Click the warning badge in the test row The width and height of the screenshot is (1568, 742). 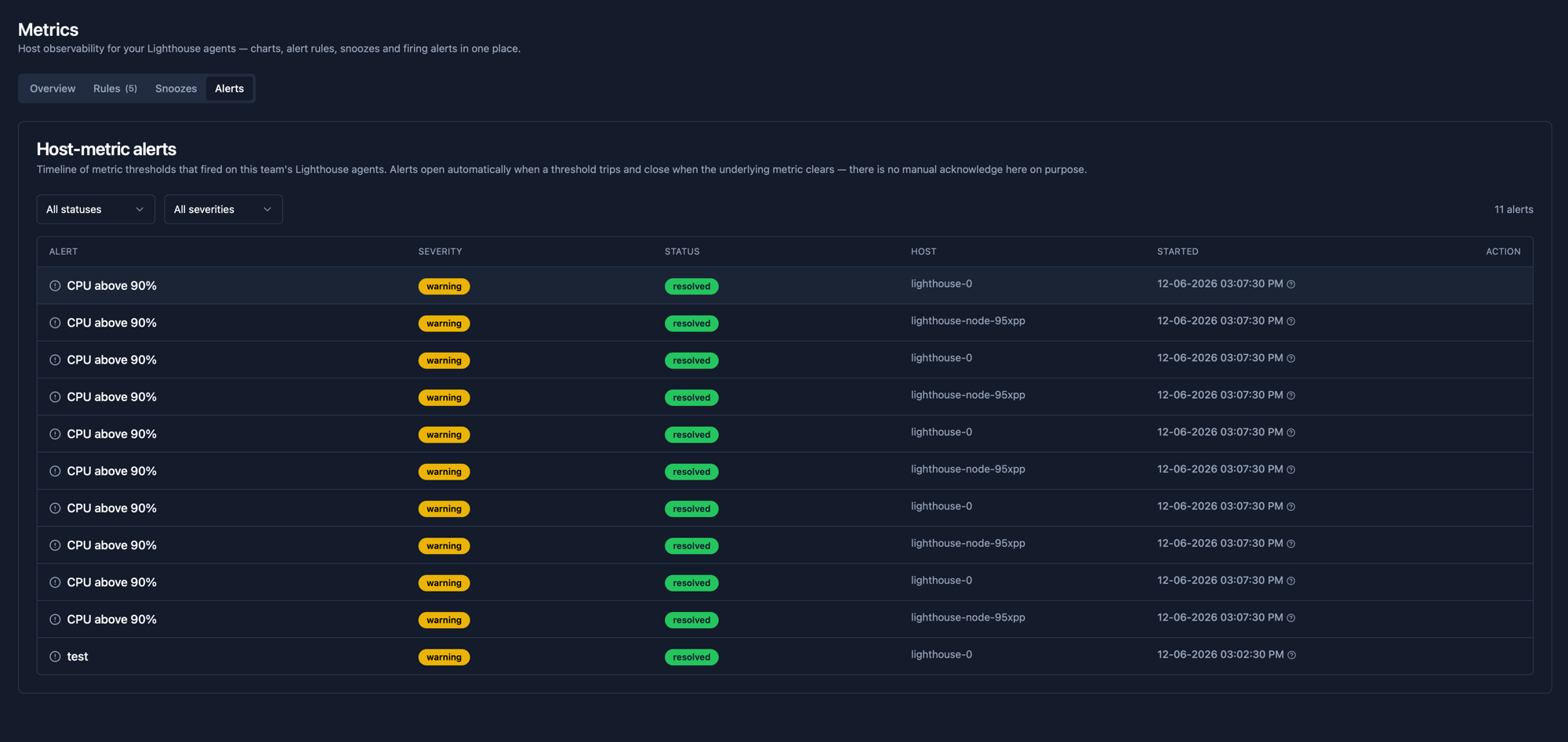coord(444,657)
